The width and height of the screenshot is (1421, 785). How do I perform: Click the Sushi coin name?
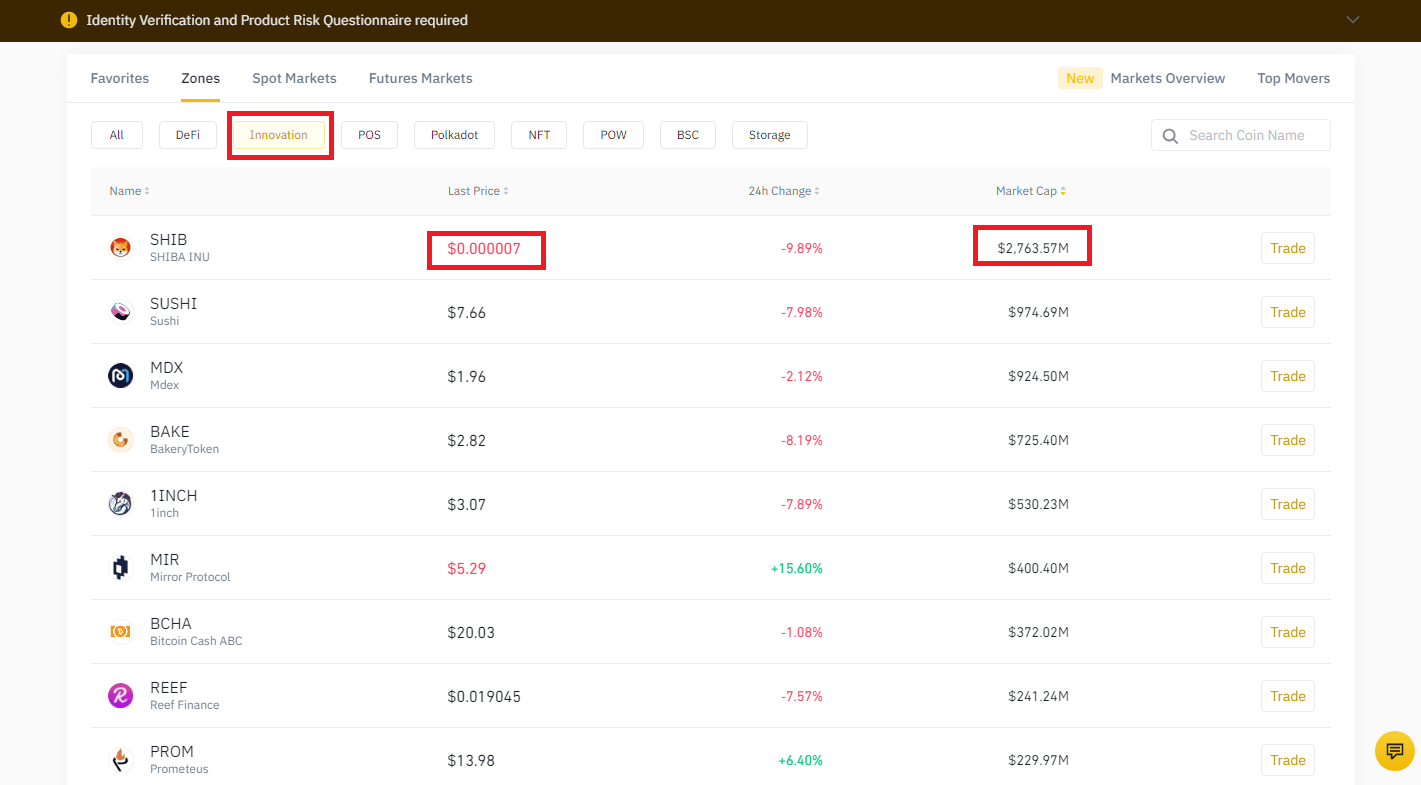click(x=165, y=321)
